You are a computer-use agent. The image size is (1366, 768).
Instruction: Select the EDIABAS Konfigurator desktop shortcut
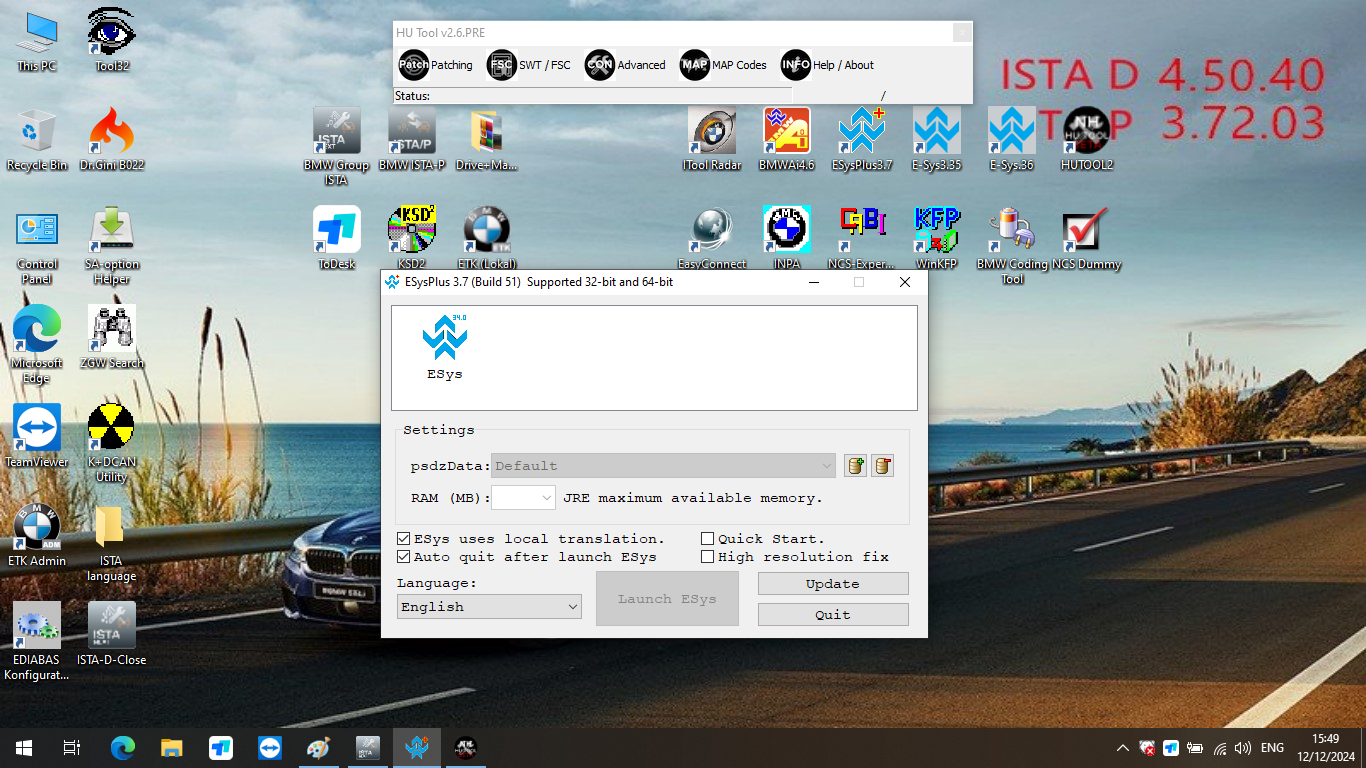click(x=37, y=641)
